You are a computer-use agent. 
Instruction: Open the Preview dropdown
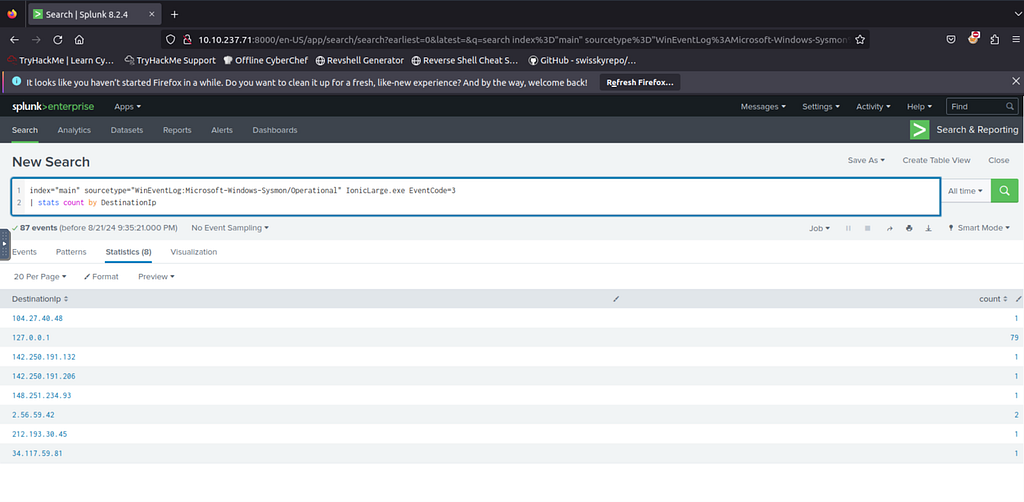[156, 277]
